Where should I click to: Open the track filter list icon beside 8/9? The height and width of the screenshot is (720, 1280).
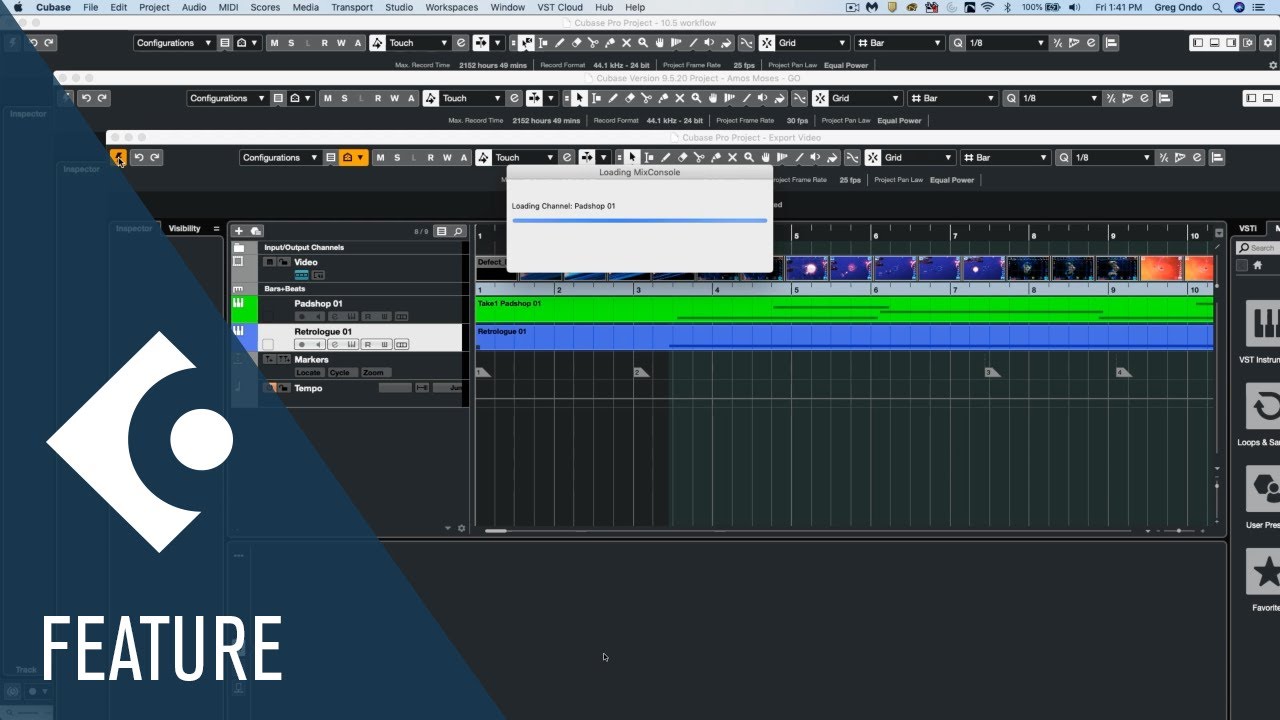[x=441, y=231]
